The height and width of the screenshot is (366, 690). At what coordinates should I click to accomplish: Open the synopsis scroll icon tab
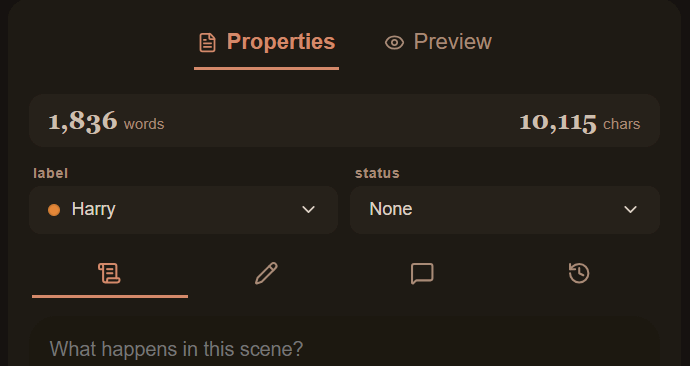pyautogui.click(x=110, y=274)
